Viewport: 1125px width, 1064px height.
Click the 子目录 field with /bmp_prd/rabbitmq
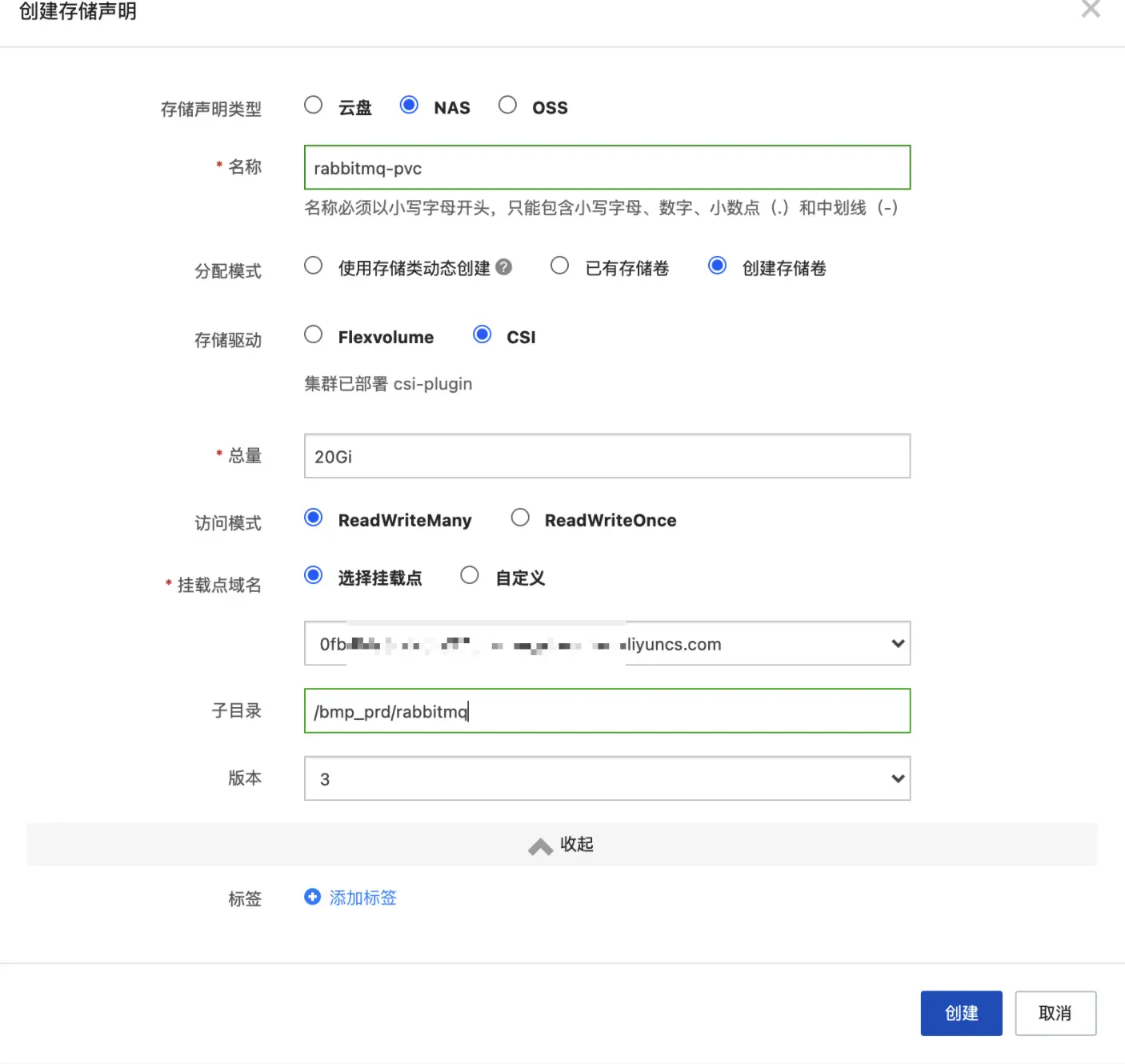pos(607,711)
